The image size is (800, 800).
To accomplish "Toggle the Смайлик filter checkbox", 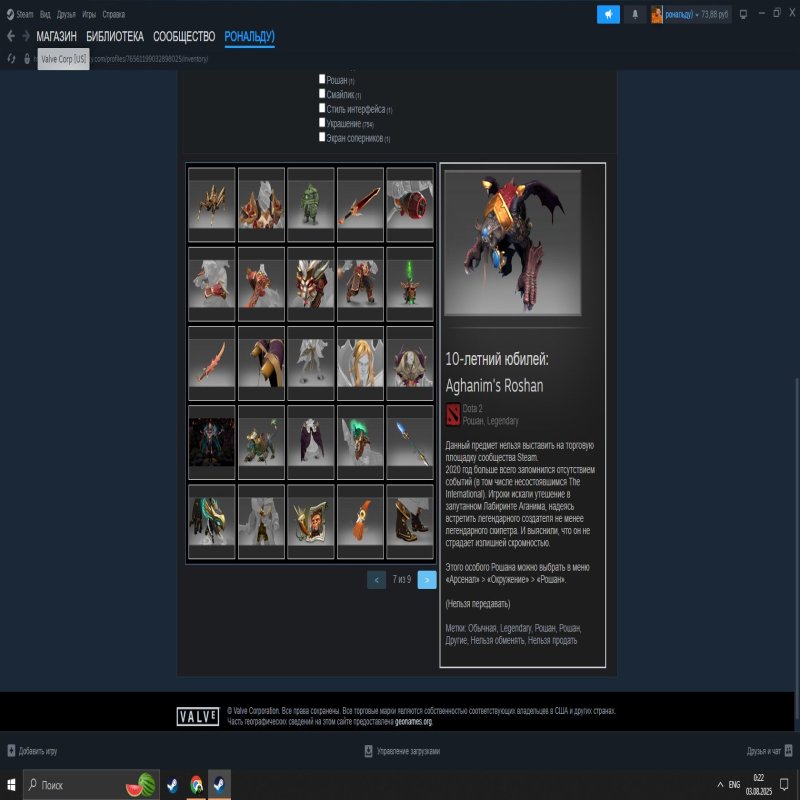I will coord(322,94).
